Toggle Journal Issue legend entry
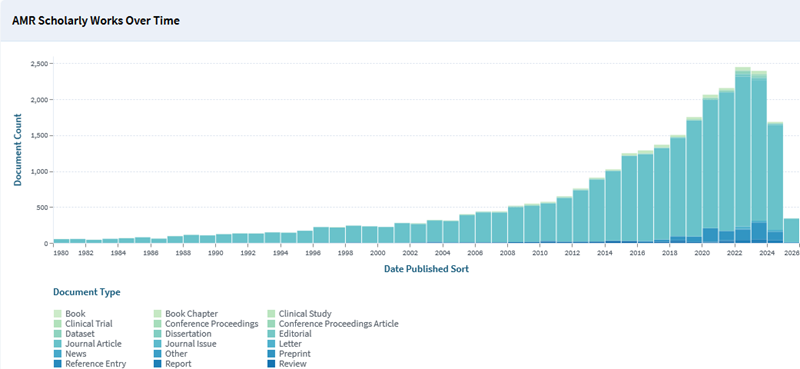This screenshot has height=369, width=800. [185, 344]
